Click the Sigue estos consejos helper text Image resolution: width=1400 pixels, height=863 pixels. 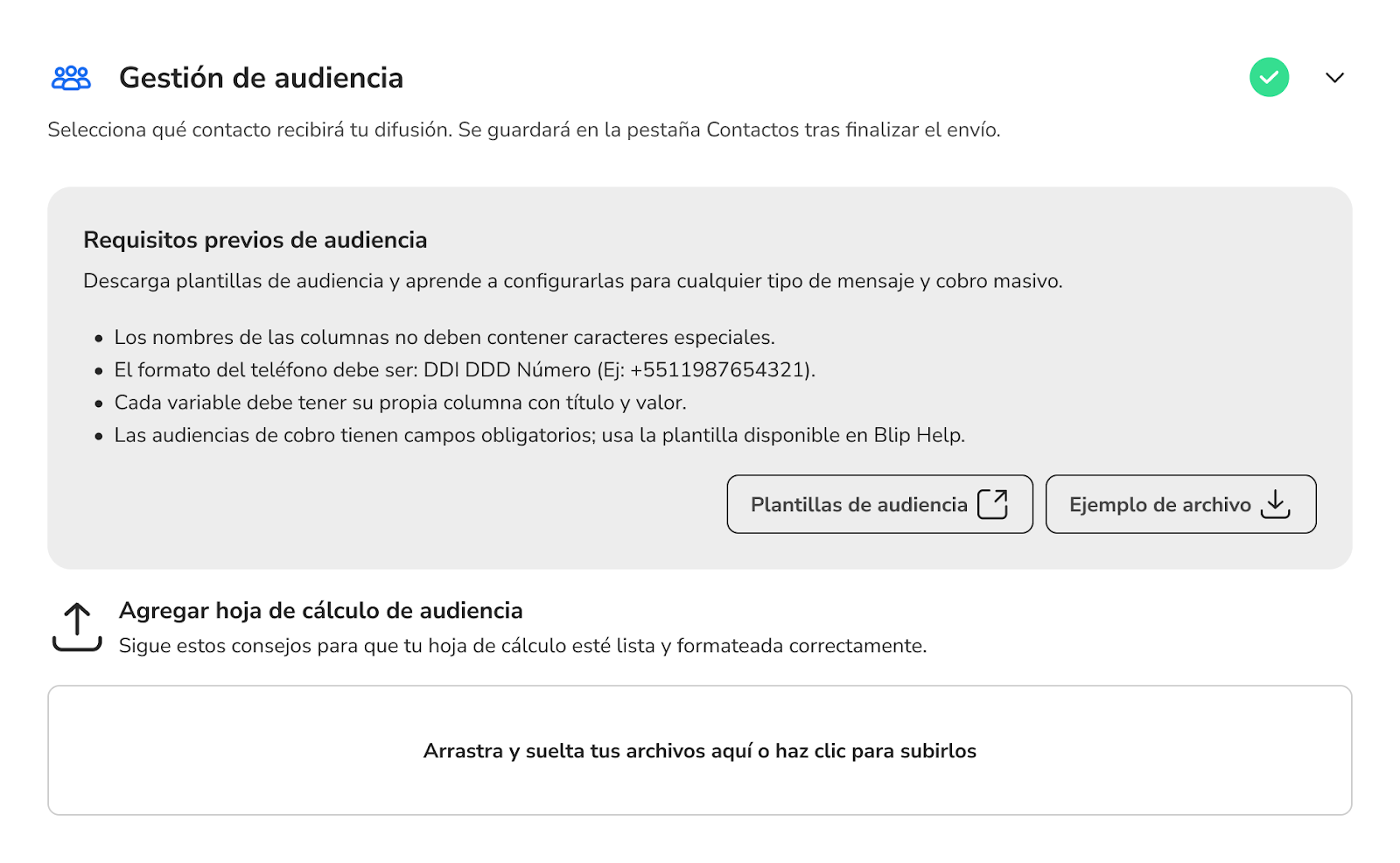point(522,646)
